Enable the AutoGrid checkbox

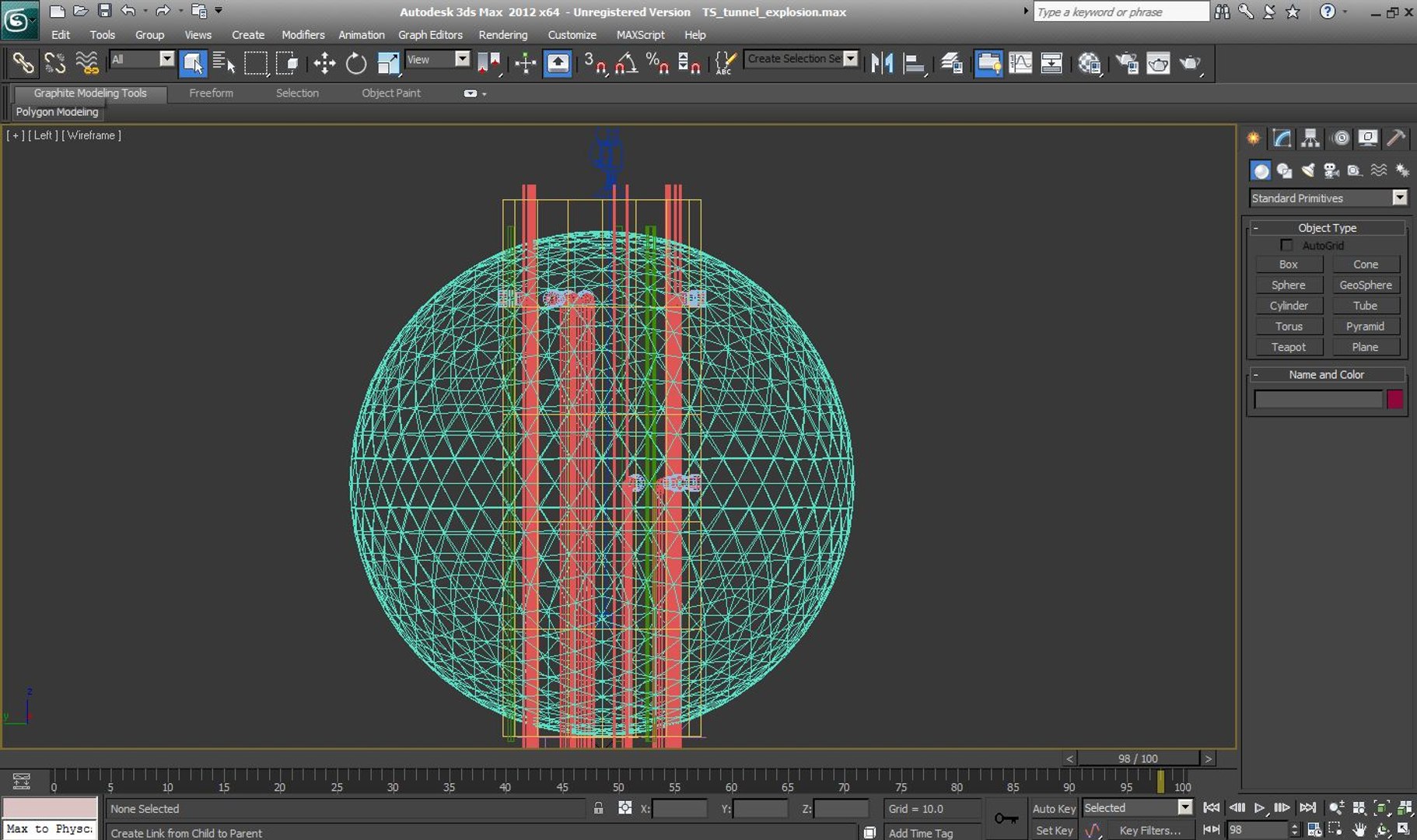pos(1286,246)
